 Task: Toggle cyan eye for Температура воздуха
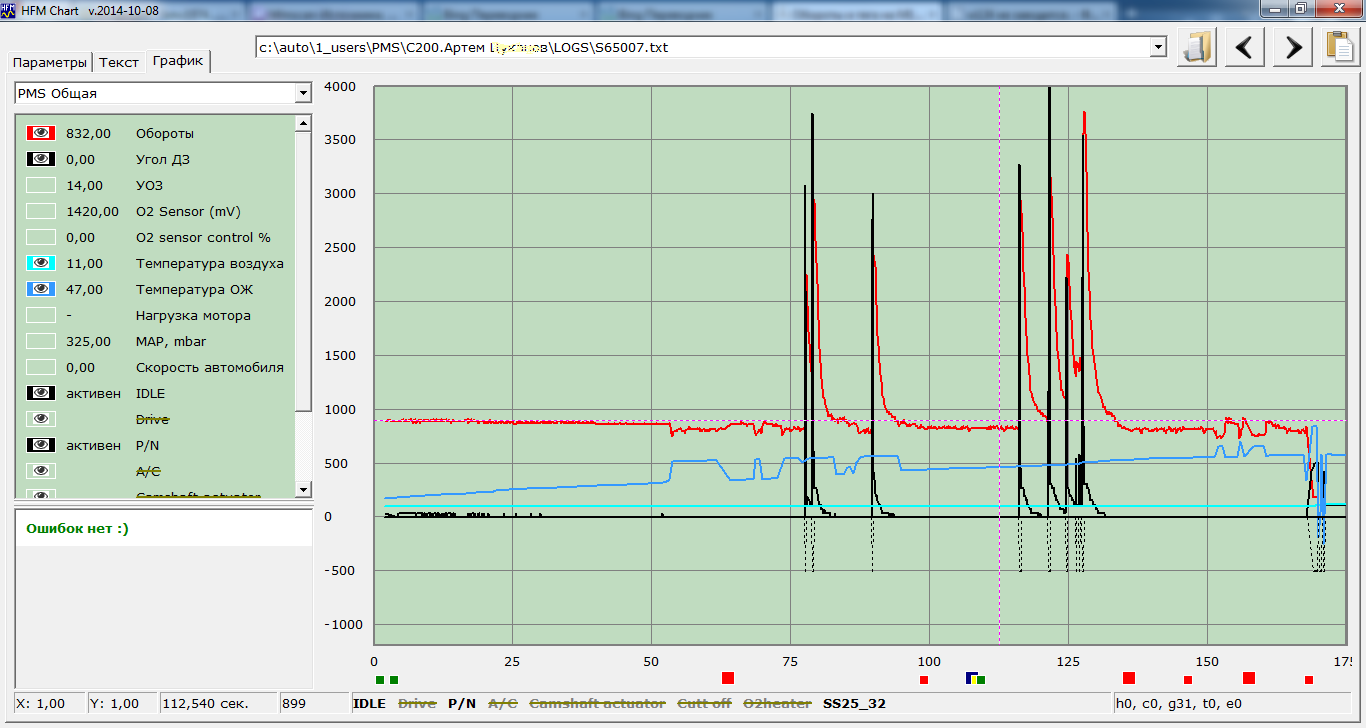pyautogui.click(x=41, y=263)
